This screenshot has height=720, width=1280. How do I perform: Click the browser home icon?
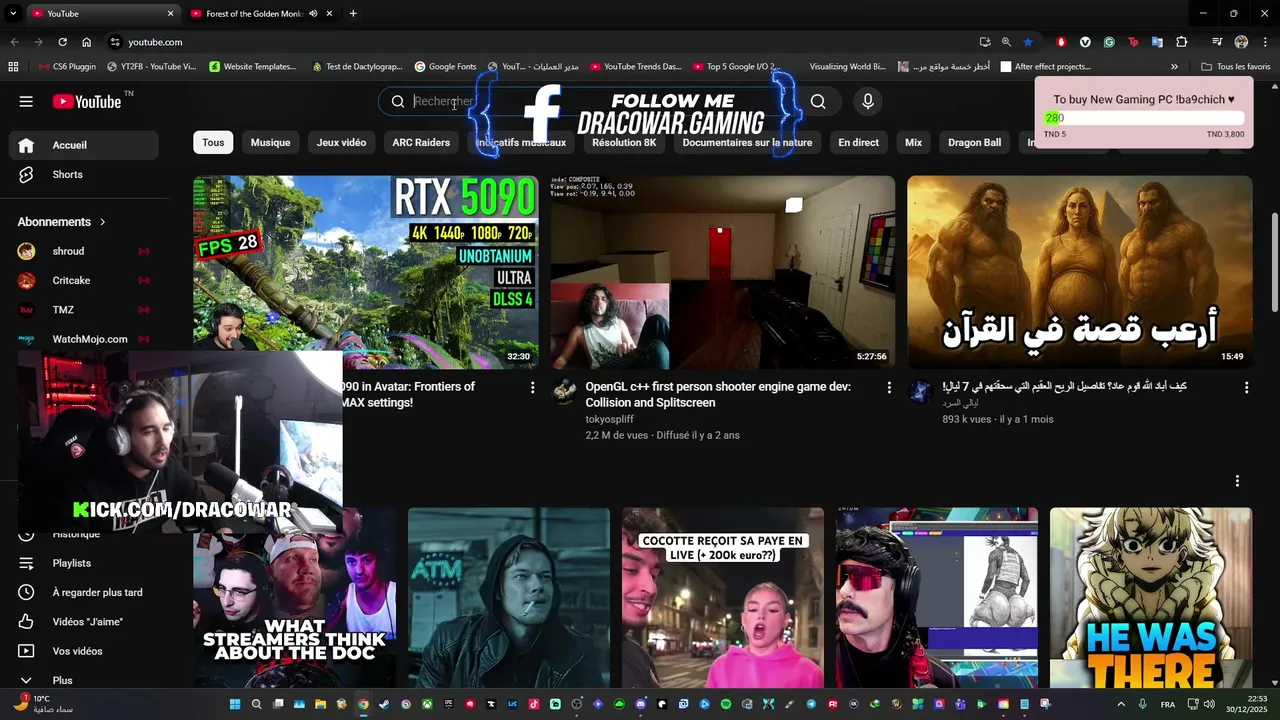[86, 42]
